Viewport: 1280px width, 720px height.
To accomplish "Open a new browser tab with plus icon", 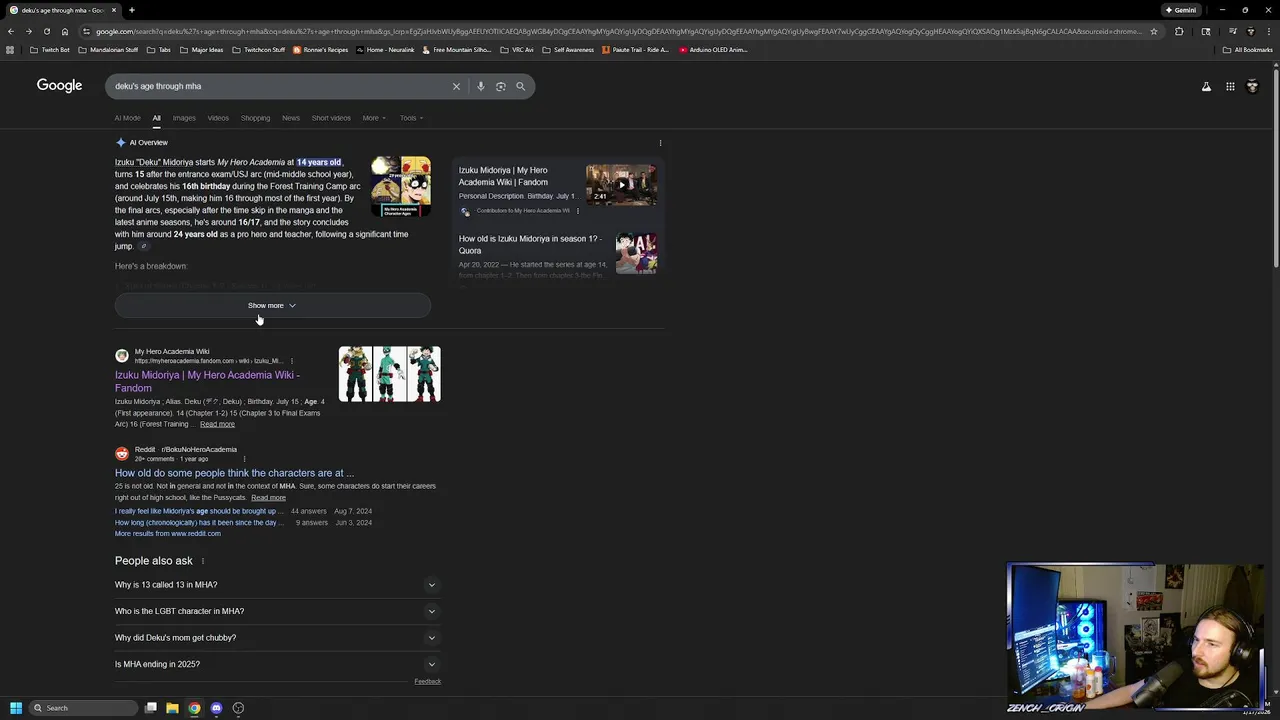I will 131,10.
